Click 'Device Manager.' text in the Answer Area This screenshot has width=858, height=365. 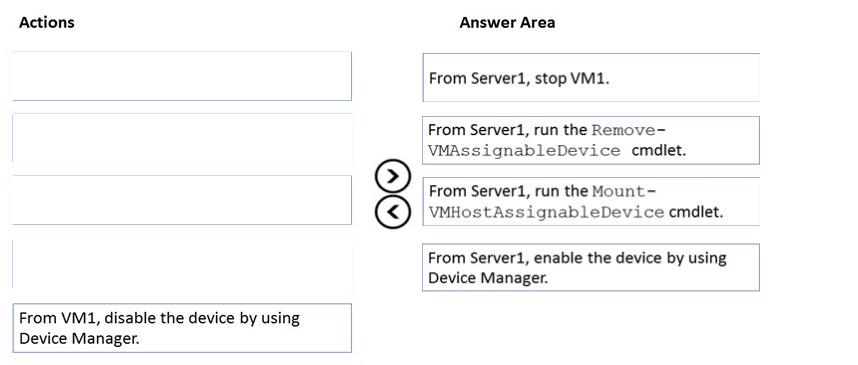point(488,278)
